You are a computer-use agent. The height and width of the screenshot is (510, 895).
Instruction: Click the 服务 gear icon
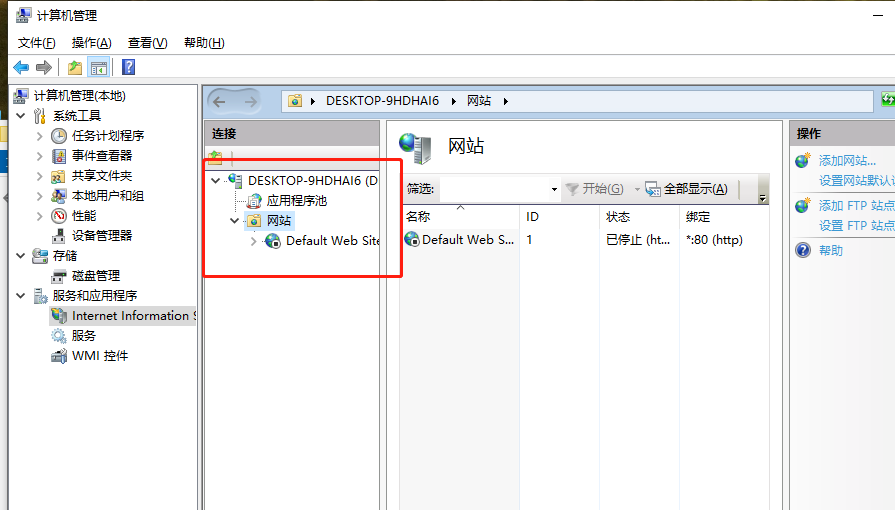(x=59, y=336)
